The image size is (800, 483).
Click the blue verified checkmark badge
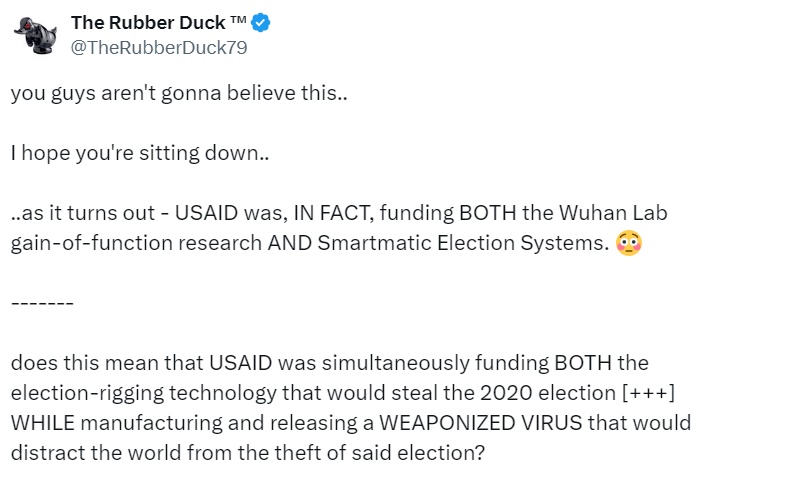coord(261,24)
